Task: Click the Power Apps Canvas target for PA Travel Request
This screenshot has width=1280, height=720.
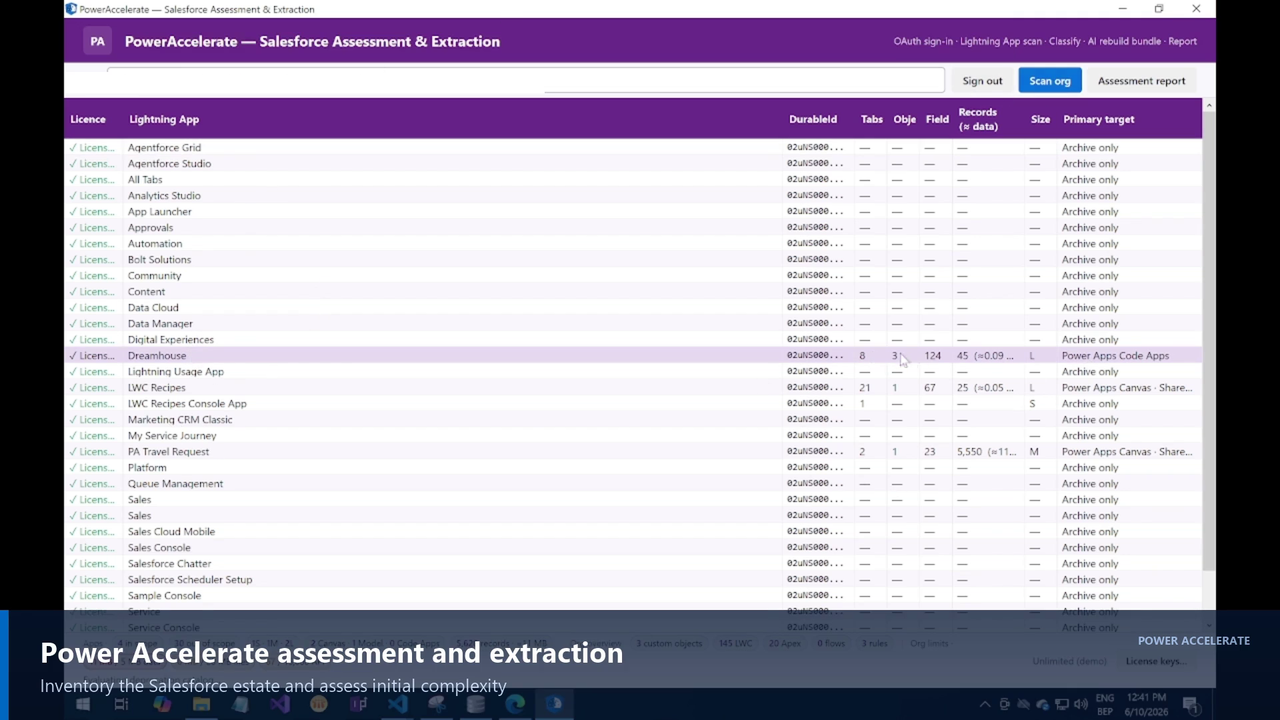Action: (x=1127, y=452)
